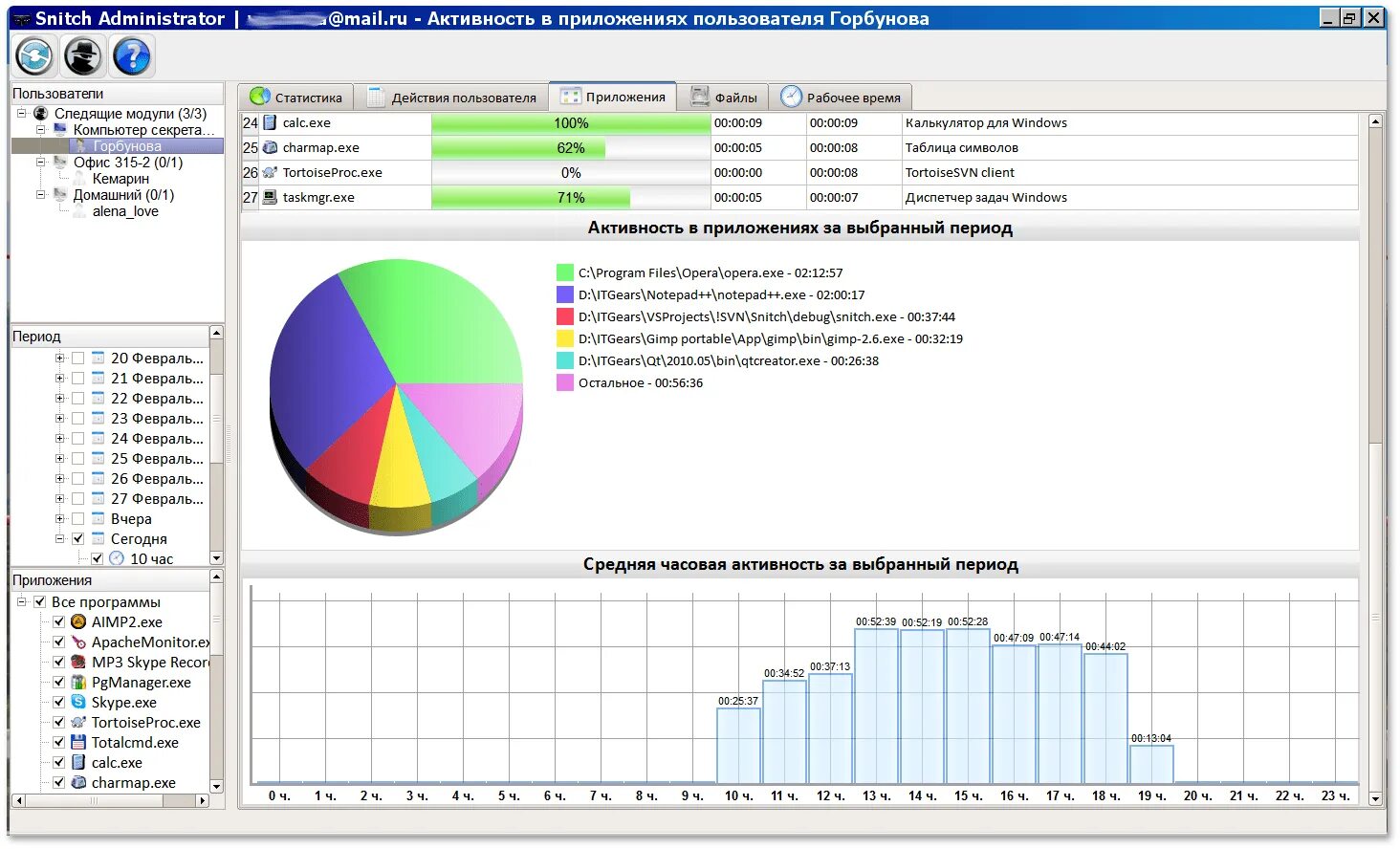Viewport: 1400px width, 849px height.
Task: Select TortoiseProc.exe in the applications list
Action: pyautogui.click(x=145, y=722)
